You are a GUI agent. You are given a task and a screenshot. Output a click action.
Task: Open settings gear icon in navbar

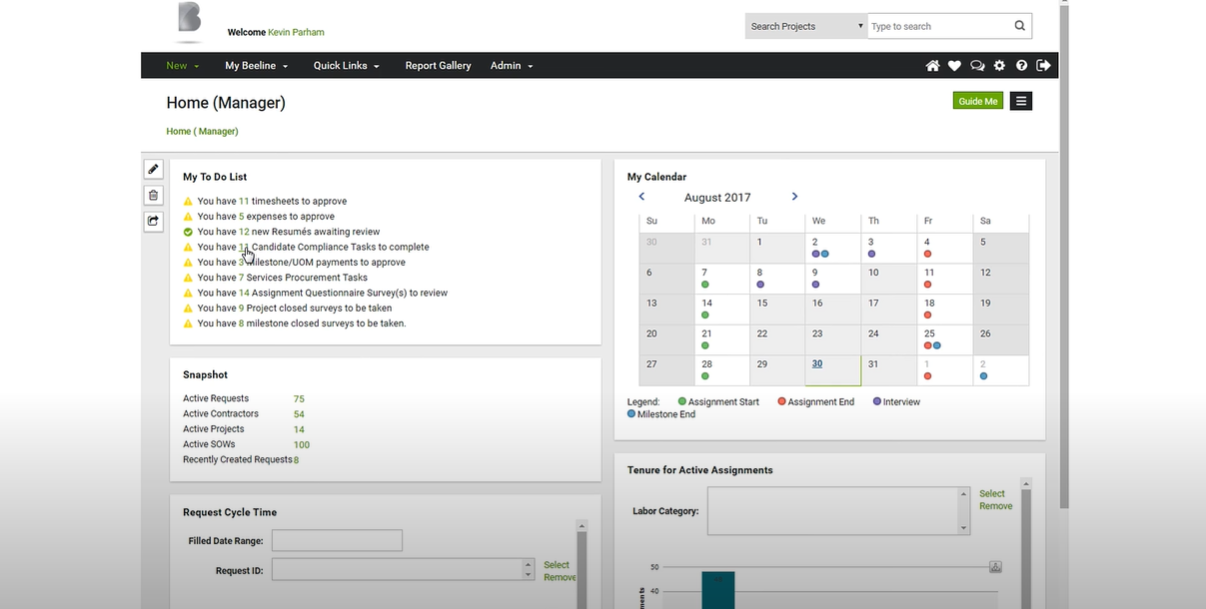(999, 66)
